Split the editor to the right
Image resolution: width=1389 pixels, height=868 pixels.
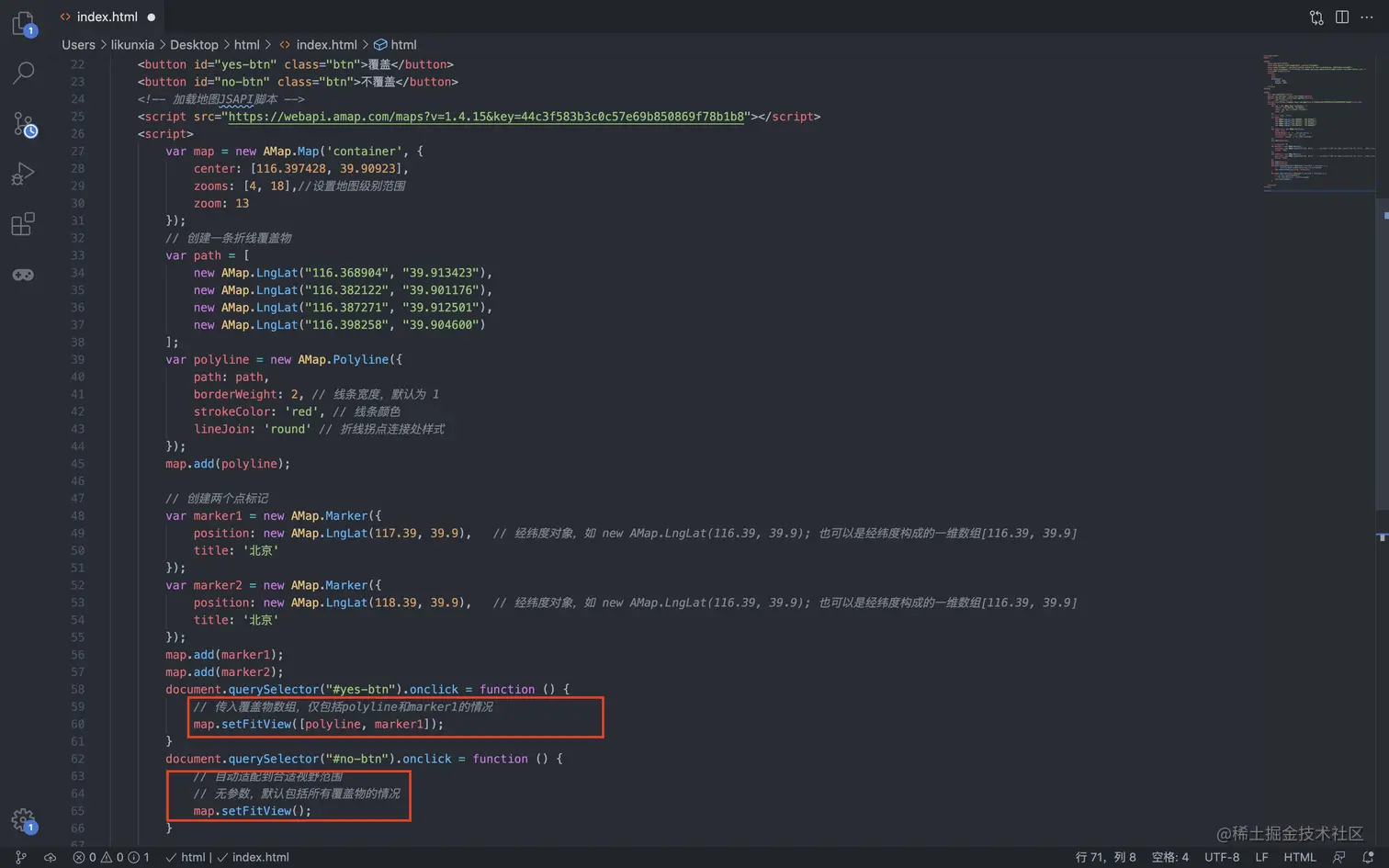1342,17
